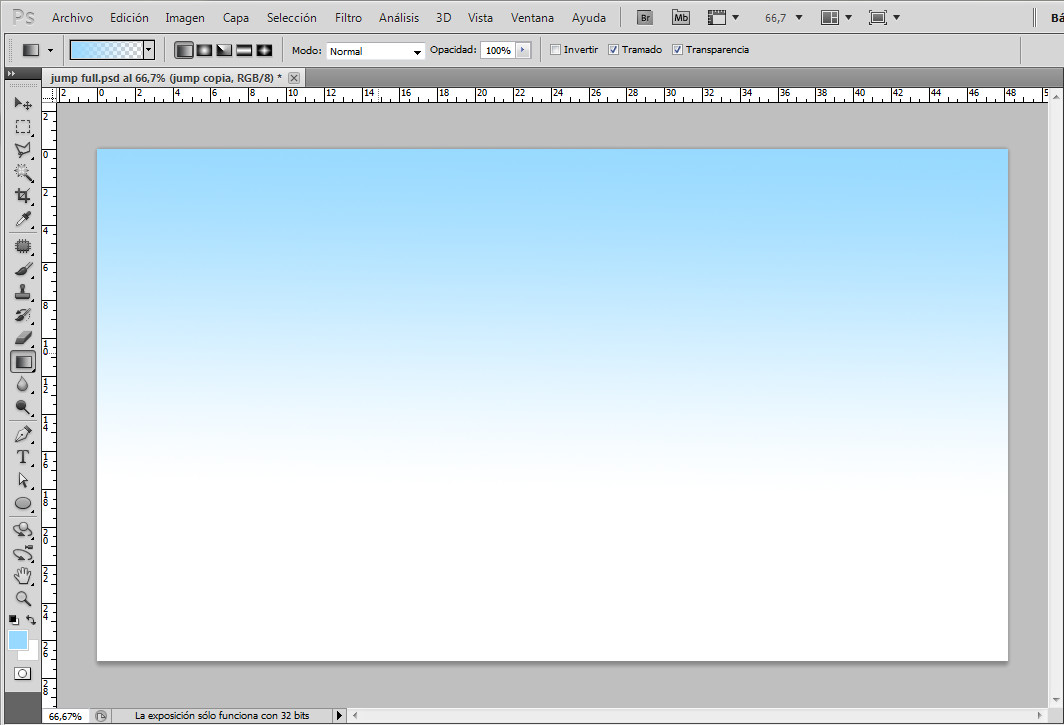Uncheck the Transparencia option
Screen dimensions: 1064x725
pyautogui.click(x=677, y=49)
